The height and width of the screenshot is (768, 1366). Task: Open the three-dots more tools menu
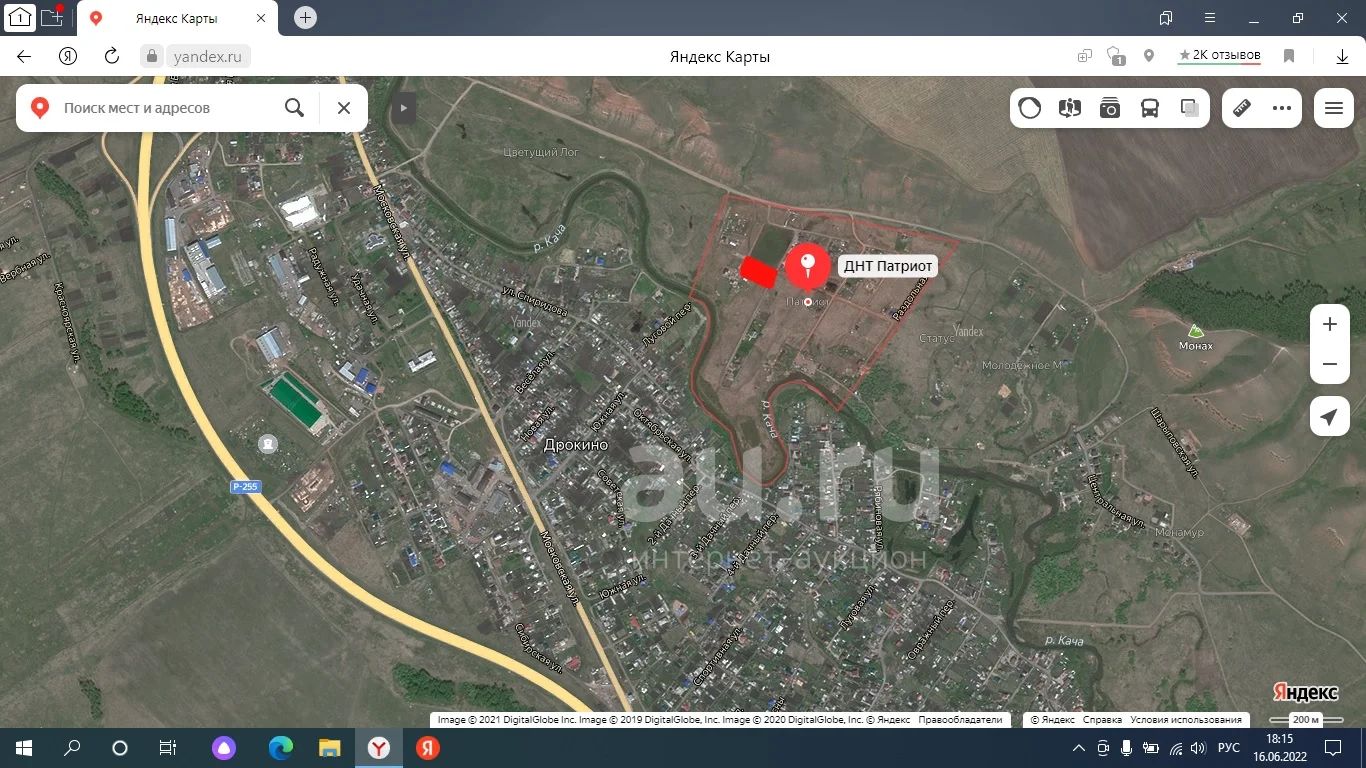point(1282,108)
